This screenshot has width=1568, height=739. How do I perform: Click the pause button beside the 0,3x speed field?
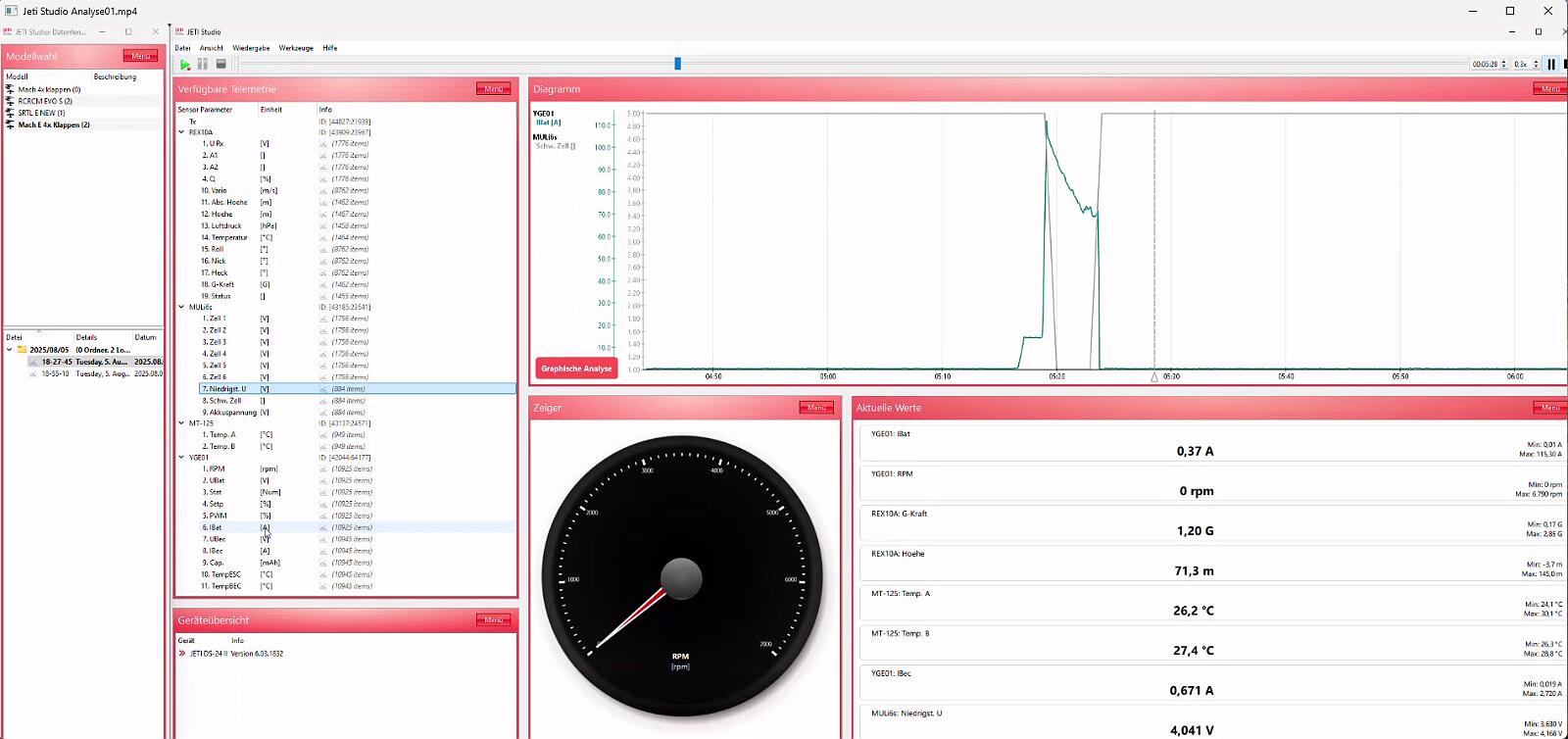pos(1551,64)
